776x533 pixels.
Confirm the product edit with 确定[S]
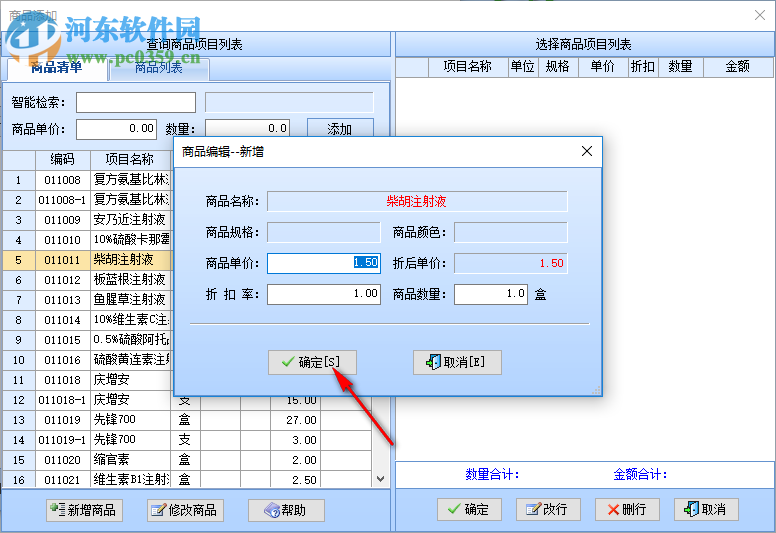312,362
